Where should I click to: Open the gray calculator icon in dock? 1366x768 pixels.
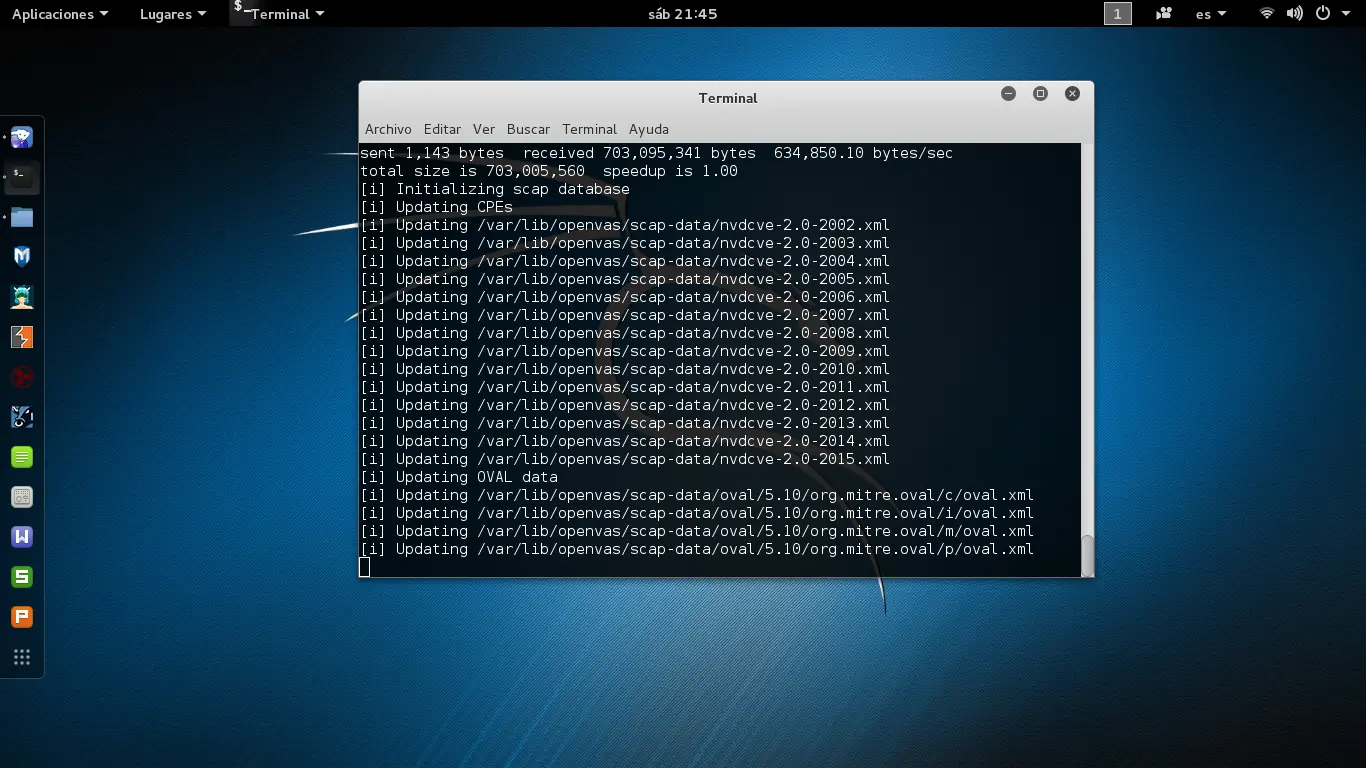coord(22,497)
